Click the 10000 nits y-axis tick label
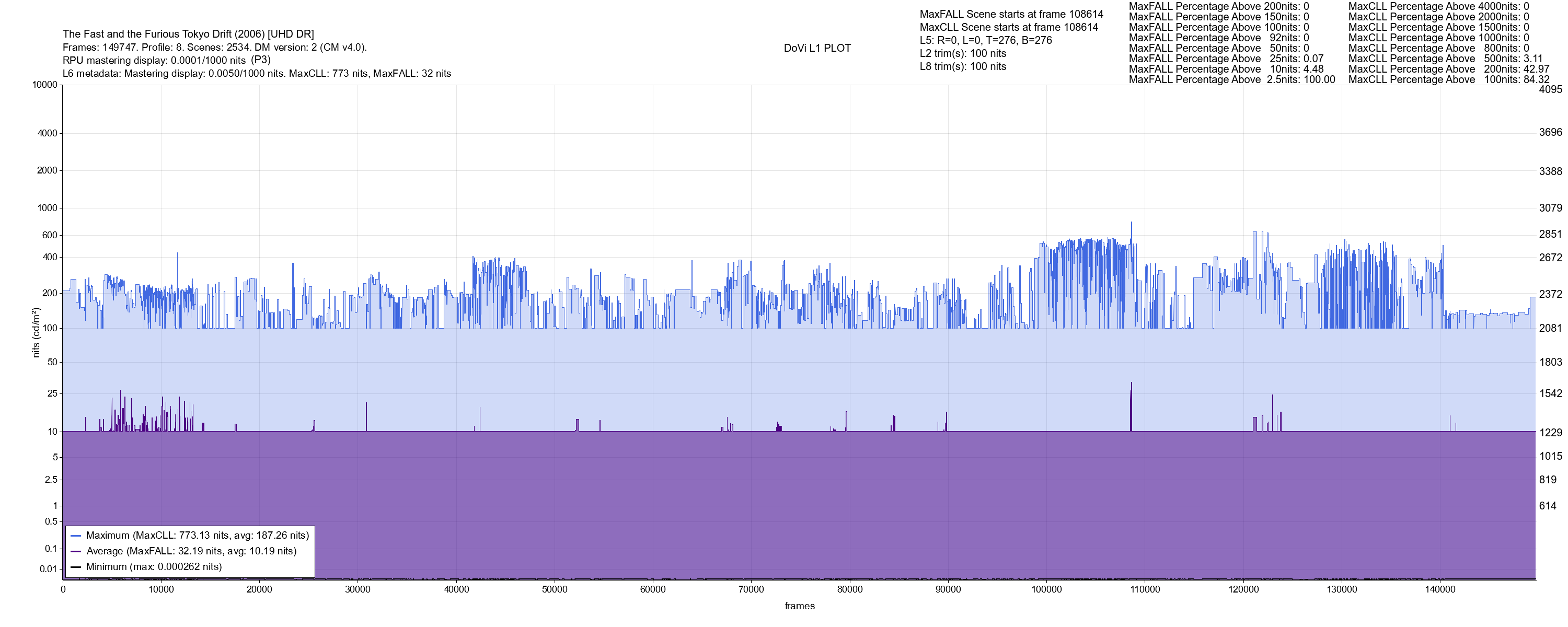The image size is (1568, 627). 44,85
